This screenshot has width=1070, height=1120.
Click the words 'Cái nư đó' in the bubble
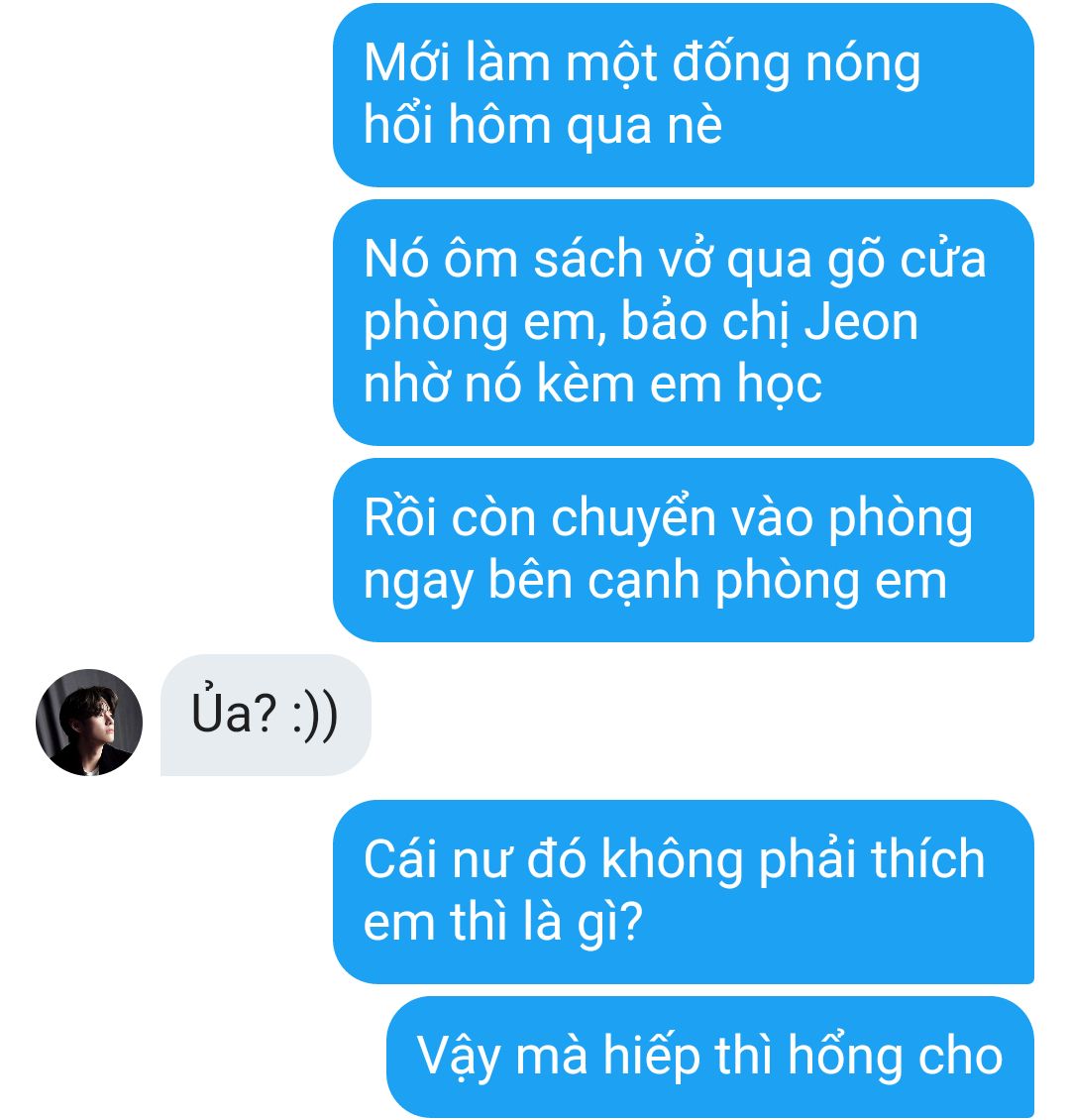pyautogui.click(x=474, y=859)
